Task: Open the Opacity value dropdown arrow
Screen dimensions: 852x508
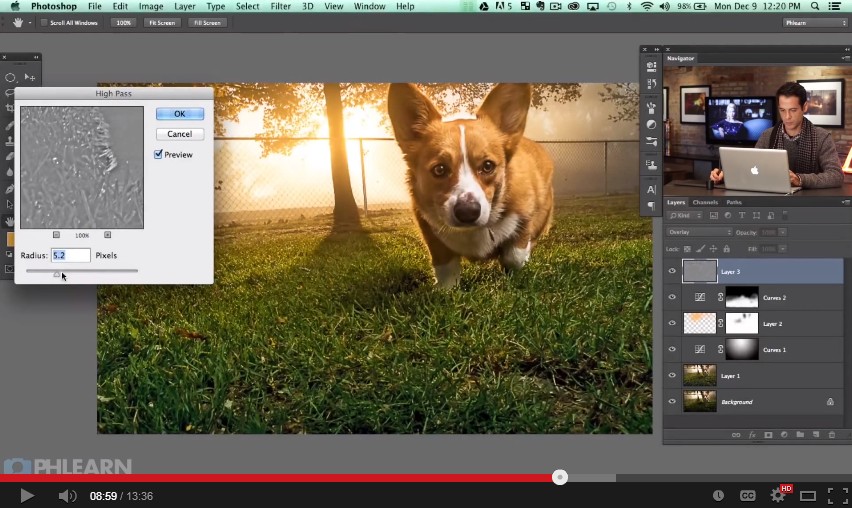Action: point(782,232)
